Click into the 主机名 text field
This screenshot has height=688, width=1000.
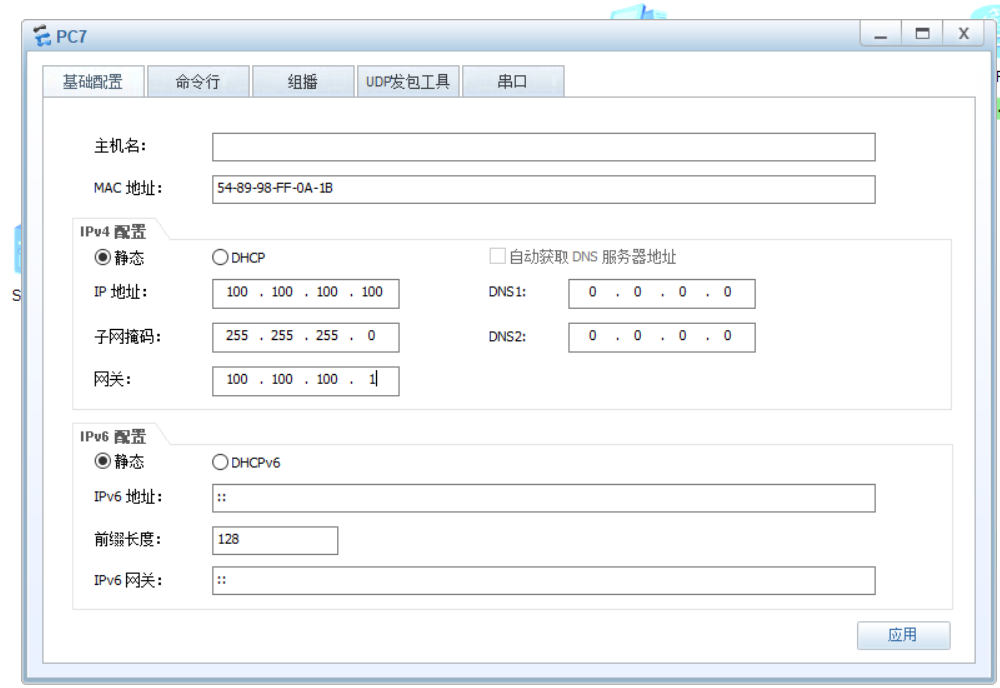point(543,147)
